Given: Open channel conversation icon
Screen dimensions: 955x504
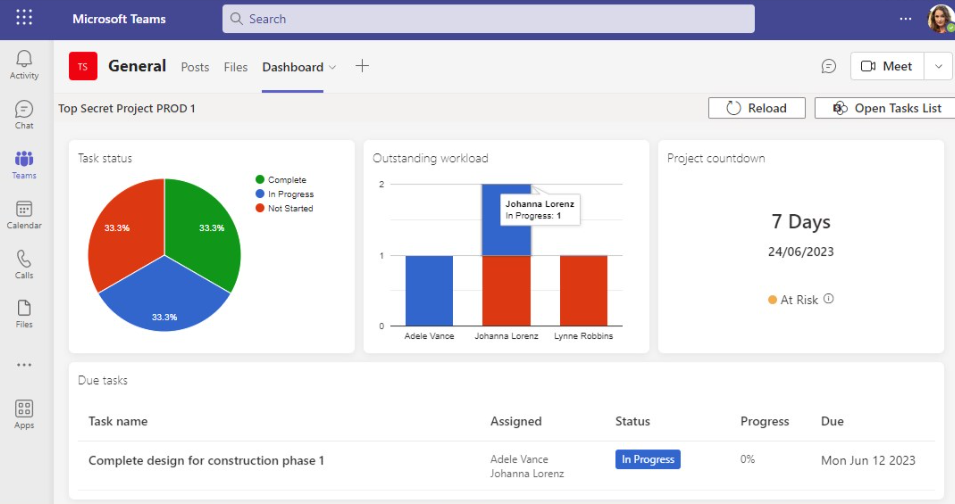Looking at the screenshot, I should click(828, 66).
